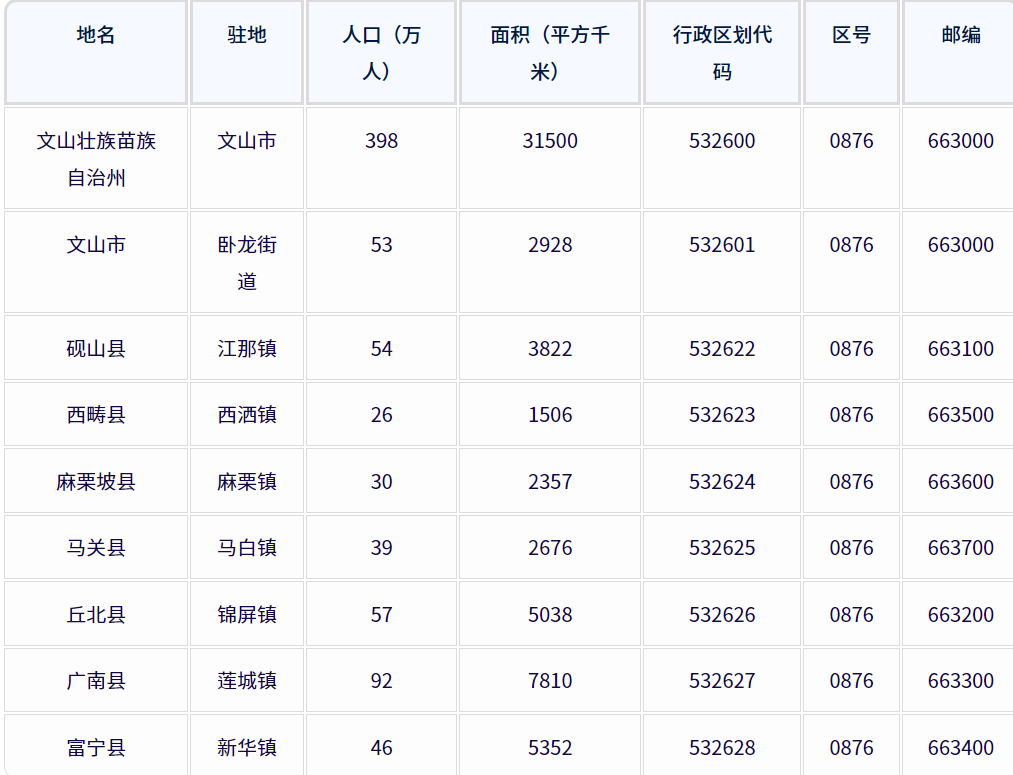Viewport: 1013px width, 775px height.
Task: Select the 西洒镇 cell
Action: (x=247, y=415)
